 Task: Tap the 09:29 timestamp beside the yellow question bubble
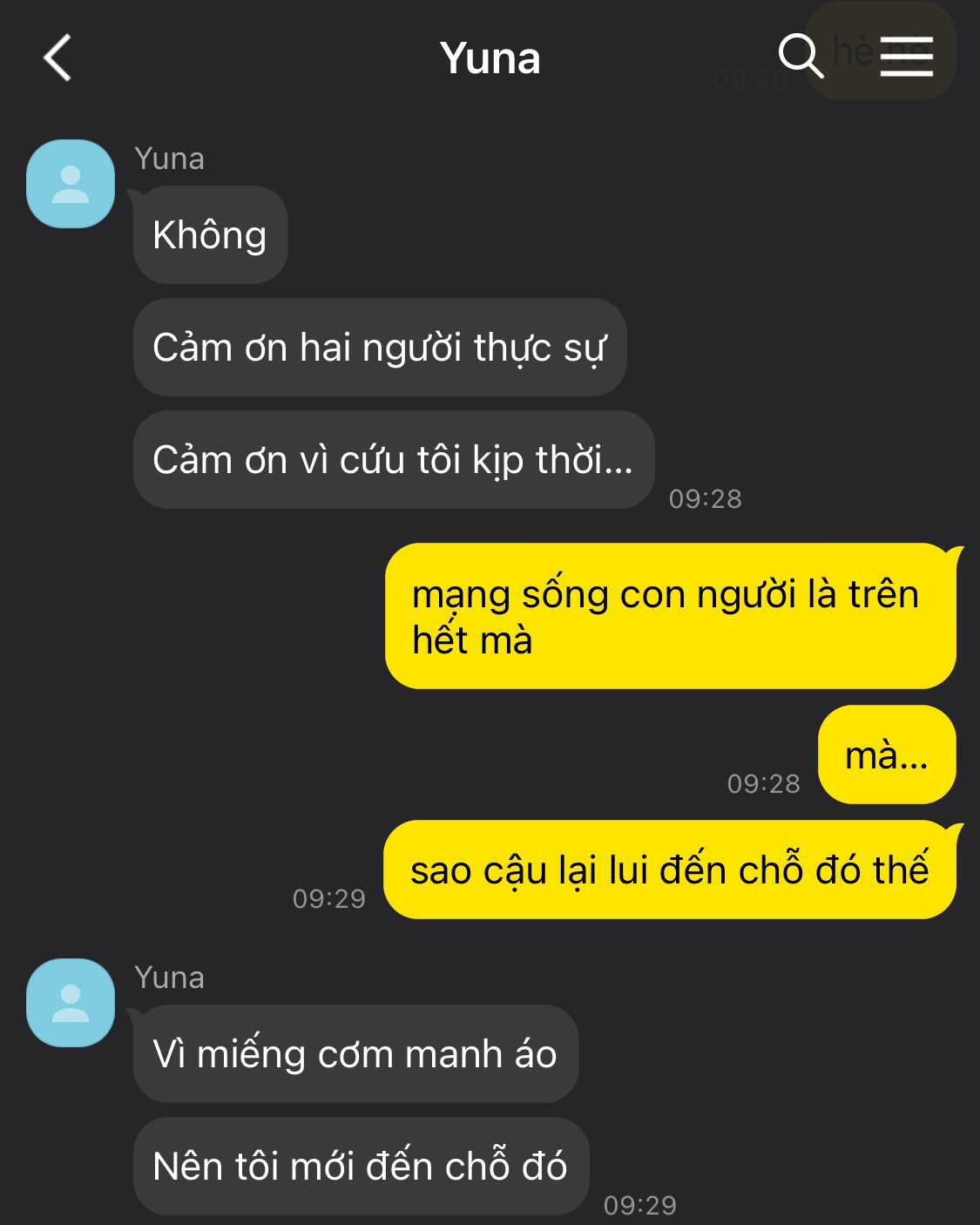click(x=329, y=898)
